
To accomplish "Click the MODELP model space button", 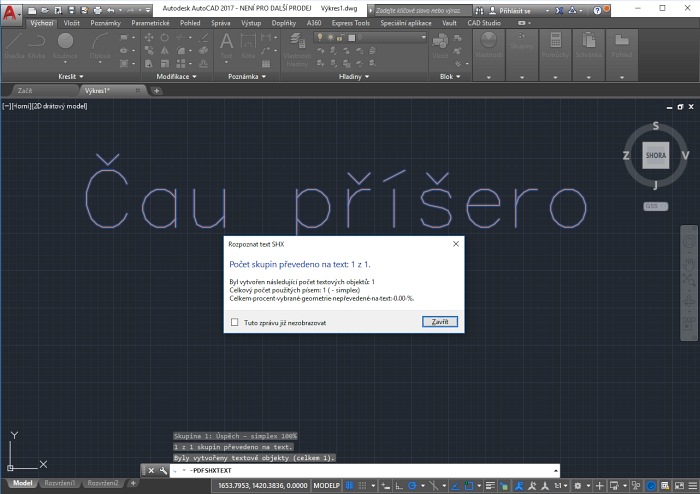I will pyautogui.click(x=326, y=486).
